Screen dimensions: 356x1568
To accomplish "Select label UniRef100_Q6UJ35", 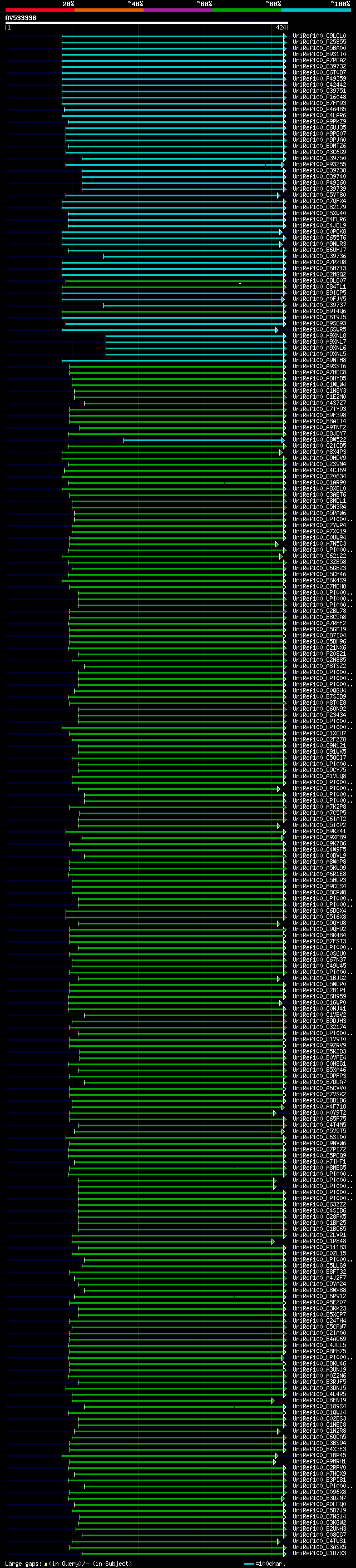I will [319, 127].
